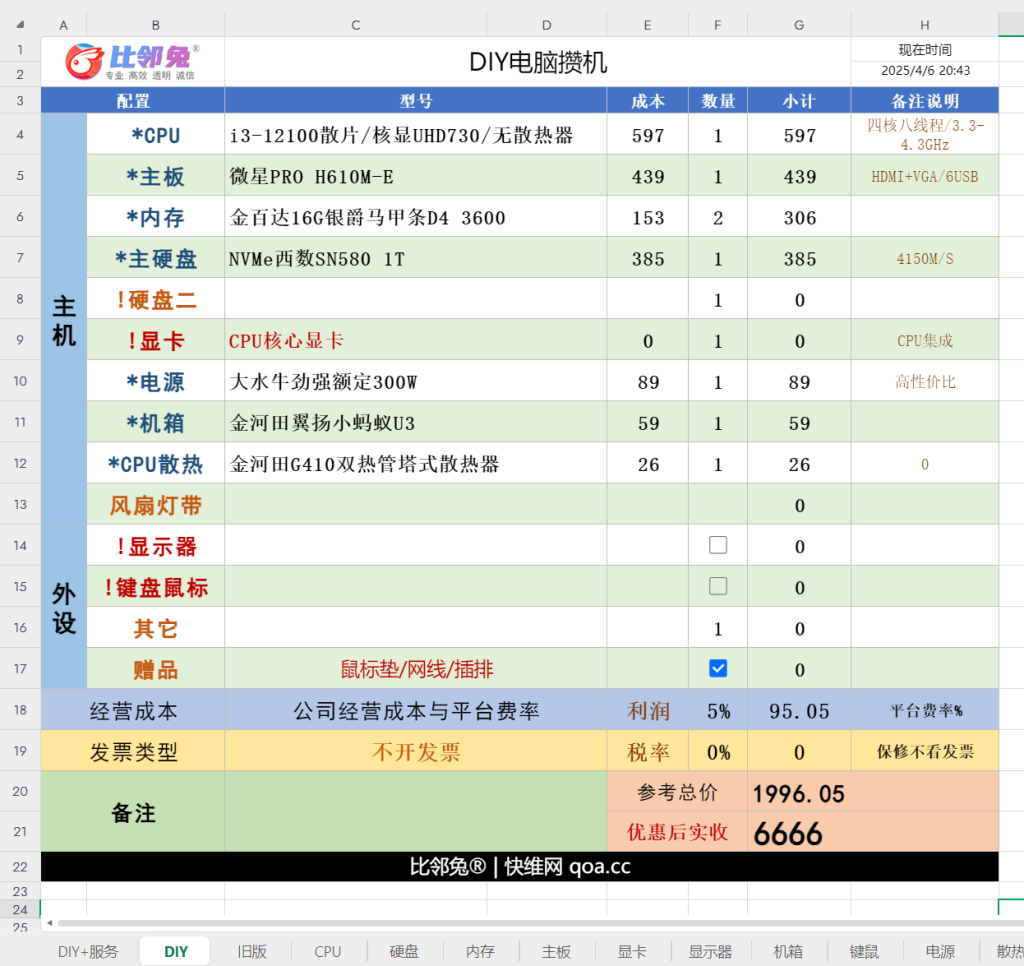This screenshot has height=966, width=1024.
Task: Click the 外设 merged category cell
Action: [x=64, y=607]
